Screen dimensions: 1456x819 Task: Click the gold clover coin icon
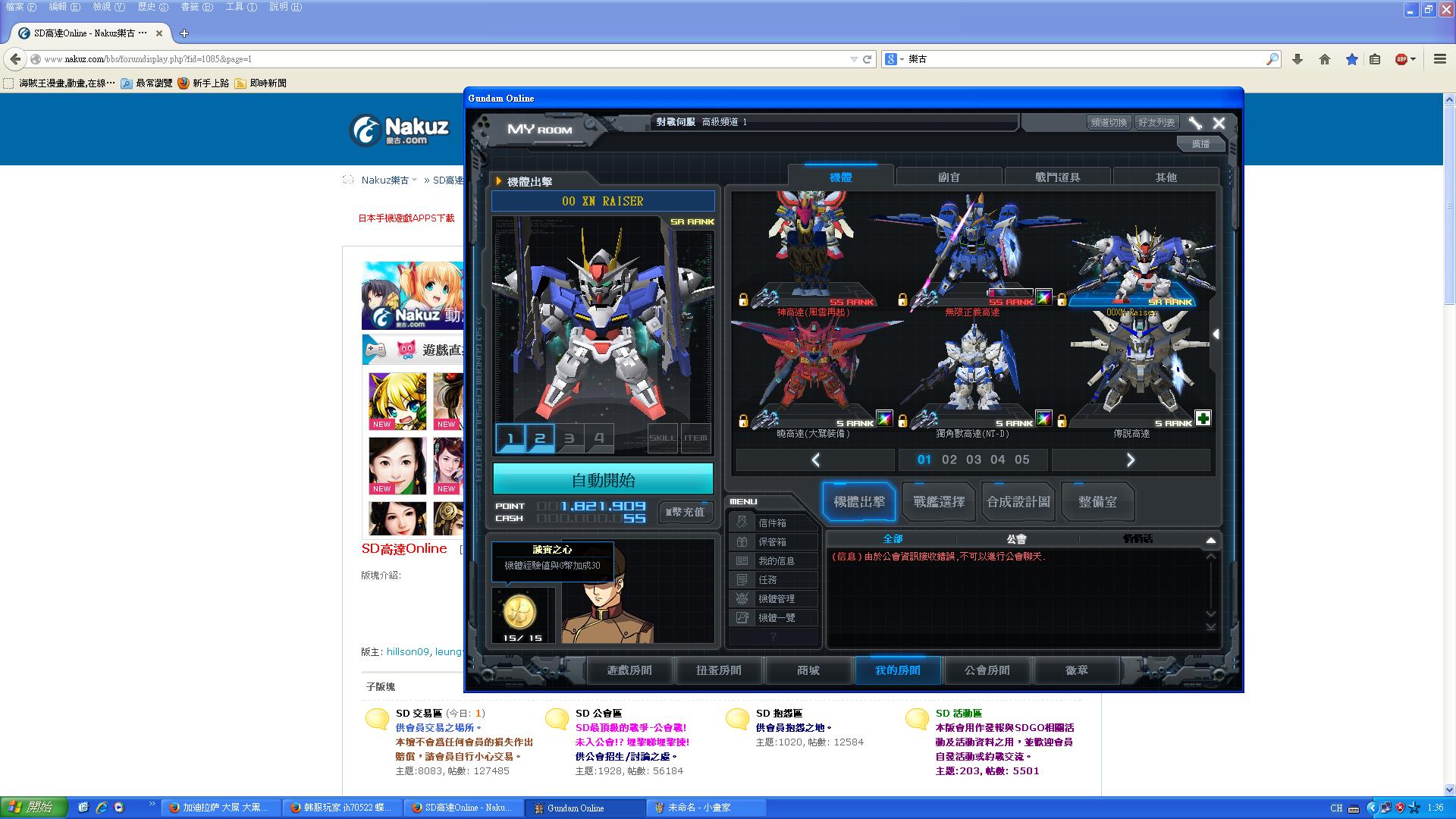click(519, 611)
